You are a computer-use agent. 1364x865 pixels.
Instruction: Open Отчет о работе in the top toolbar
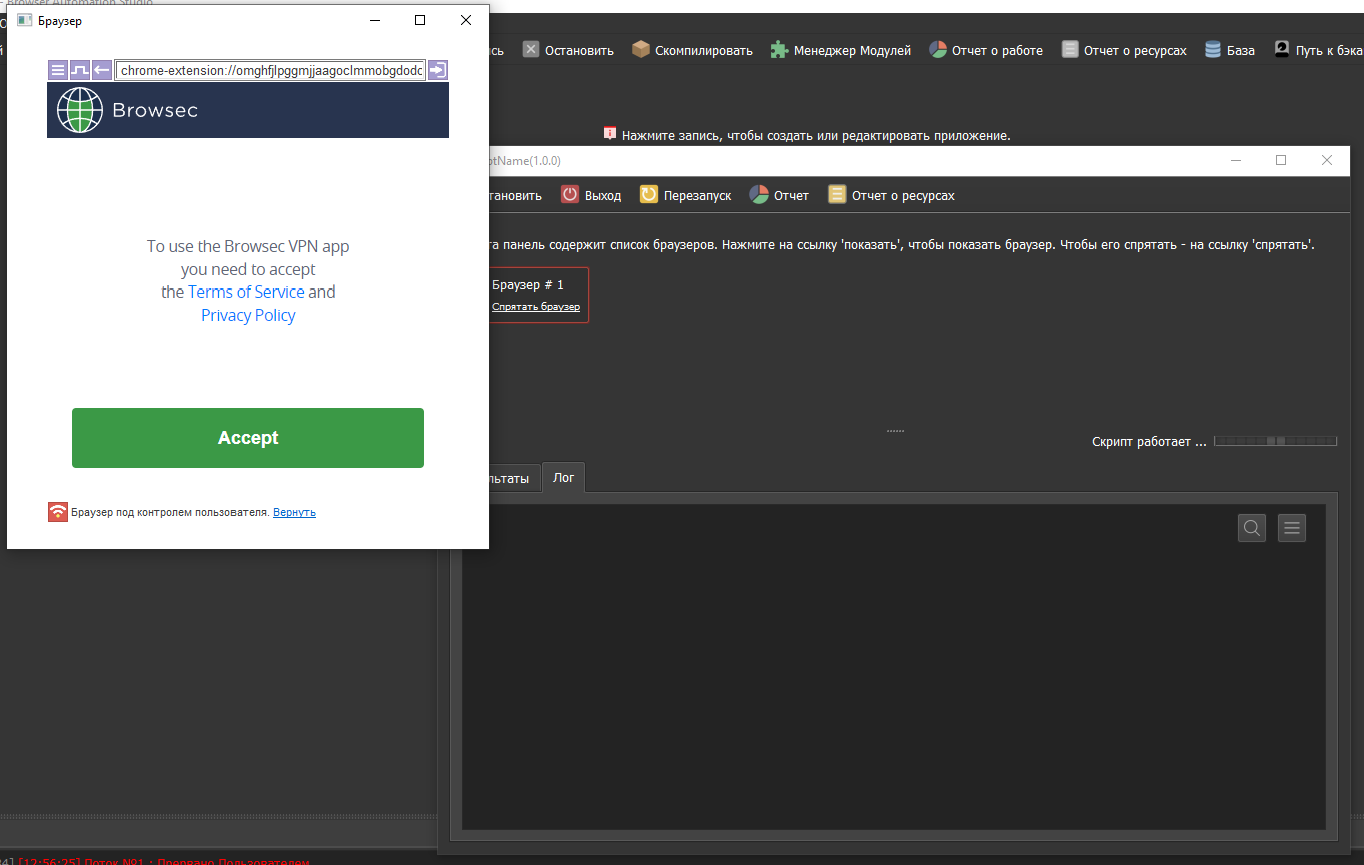coord(985,50)
